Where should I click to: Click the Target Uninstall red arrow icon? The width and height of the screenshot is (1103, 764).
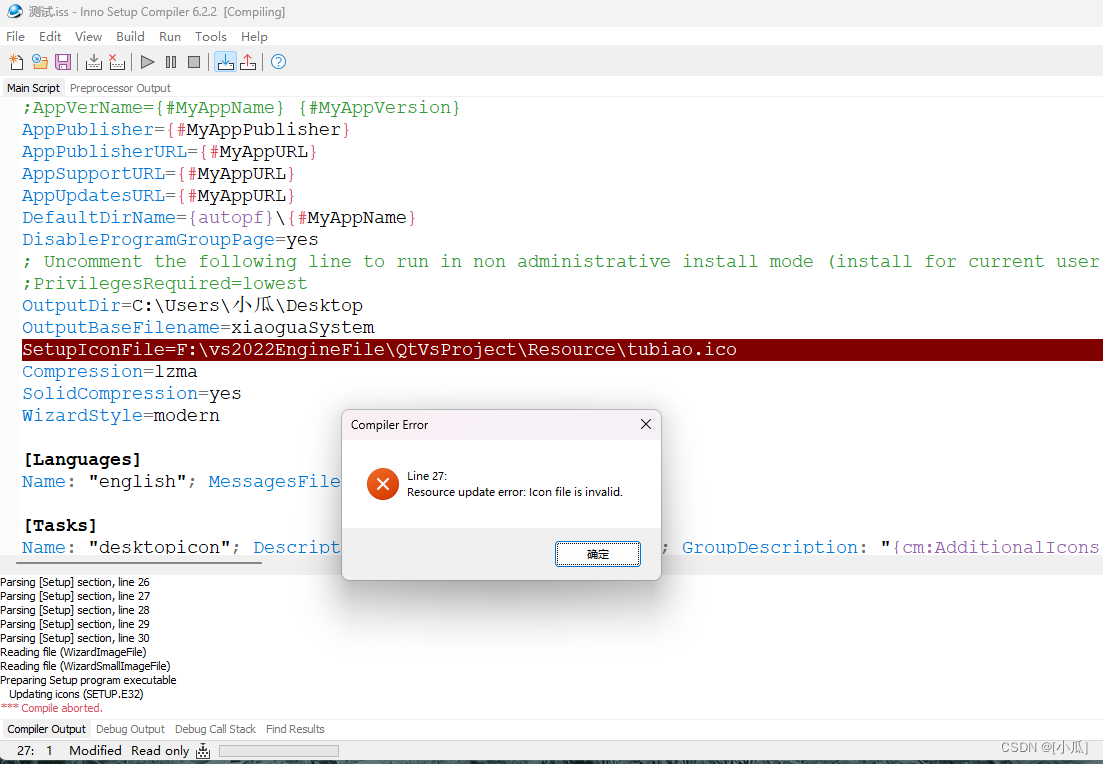248,62
